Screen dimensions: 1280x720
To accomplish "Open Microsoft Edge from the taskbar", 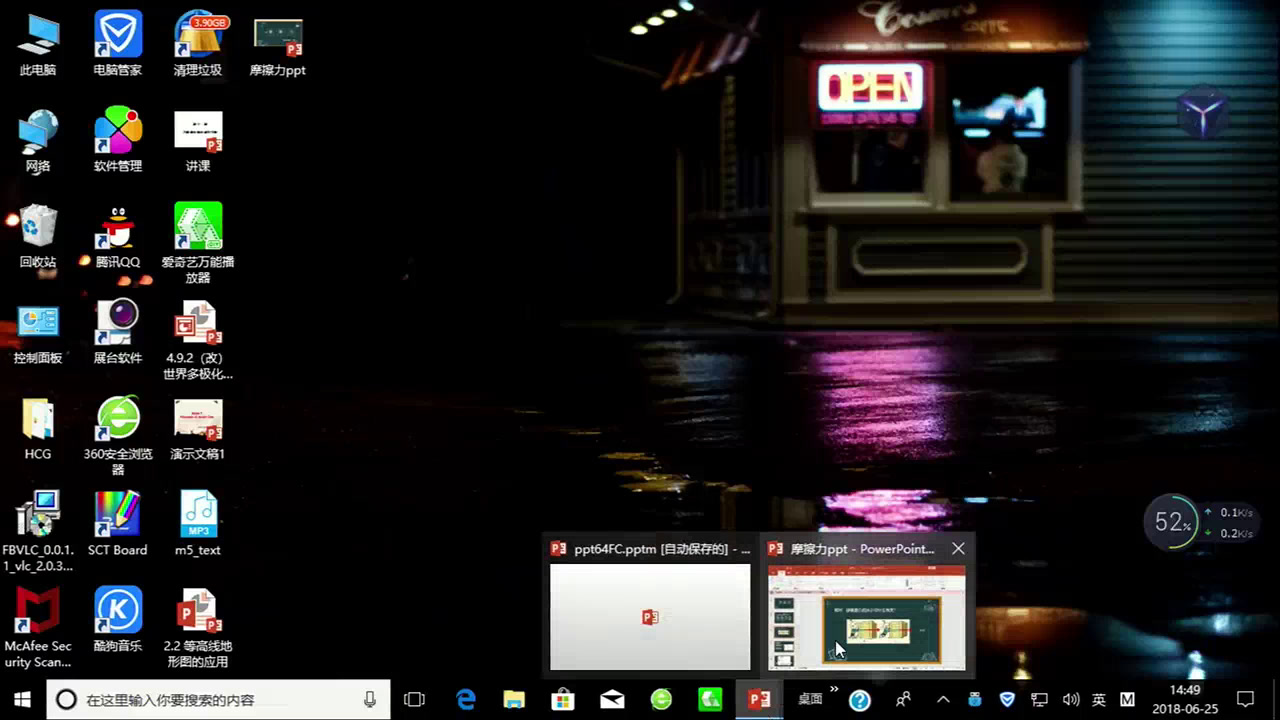I will click(466, 699).
